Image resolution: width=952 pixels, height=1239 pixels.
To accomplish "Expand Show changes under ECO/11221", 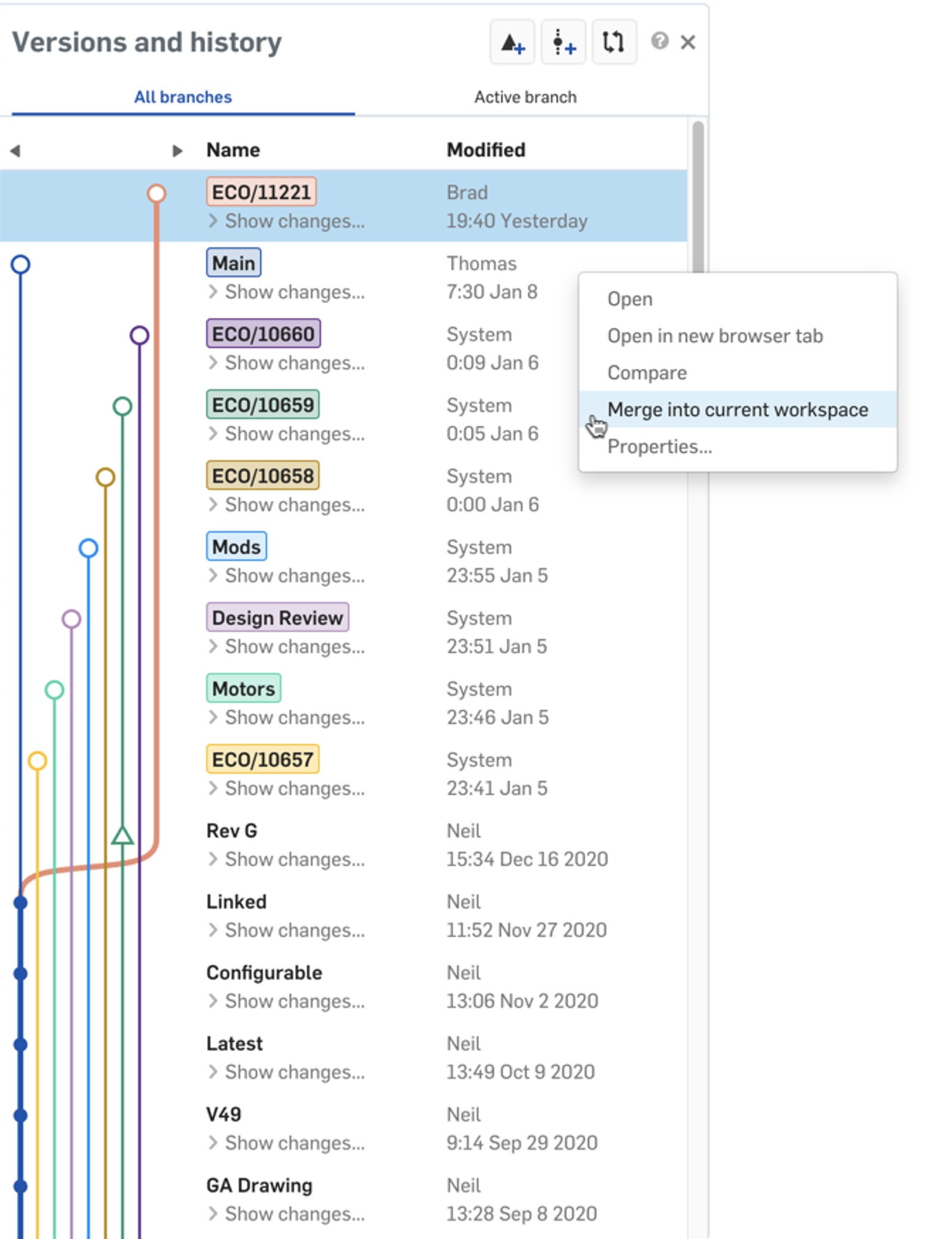I will [x=294, y=221].
